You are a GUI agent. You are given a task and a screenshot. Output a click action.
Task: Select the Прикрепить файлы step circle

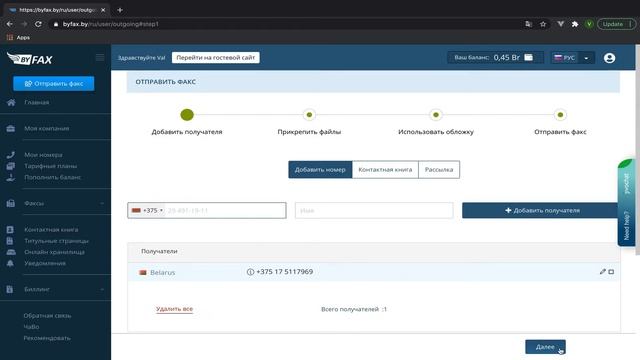tap(309, 115)
